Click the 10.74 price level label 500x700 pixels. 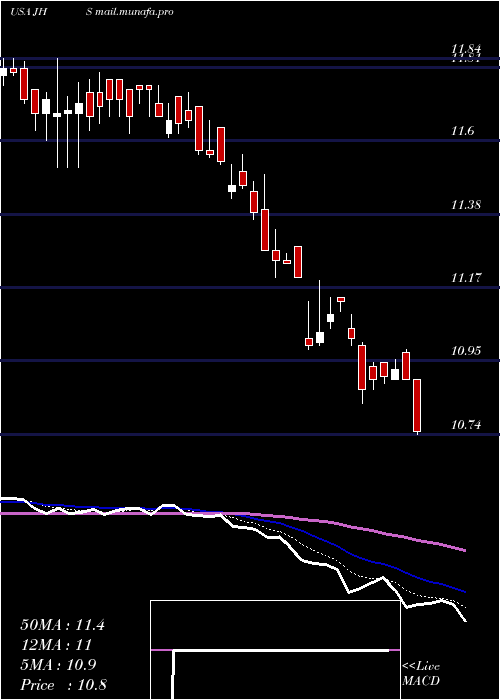click(467, 425)
